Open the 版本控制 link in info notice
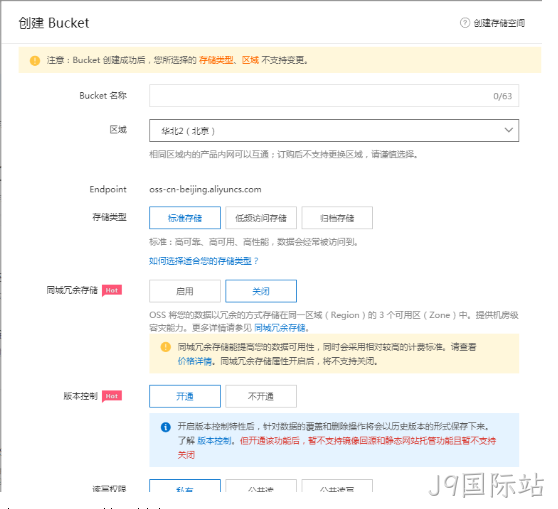558x509 pixels. click(214, 441)
